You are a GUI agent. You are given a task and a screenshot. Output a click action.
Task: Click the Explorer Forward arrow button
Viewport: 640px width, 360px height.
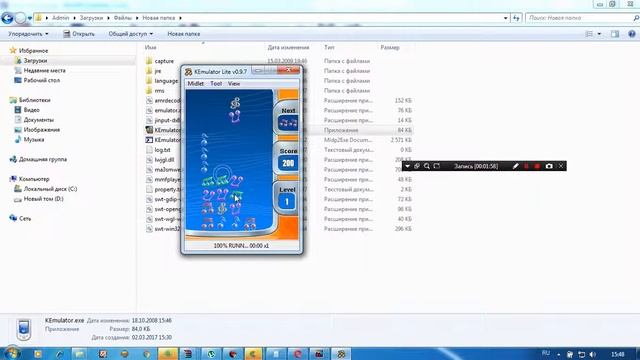click(x=20, y=18)
